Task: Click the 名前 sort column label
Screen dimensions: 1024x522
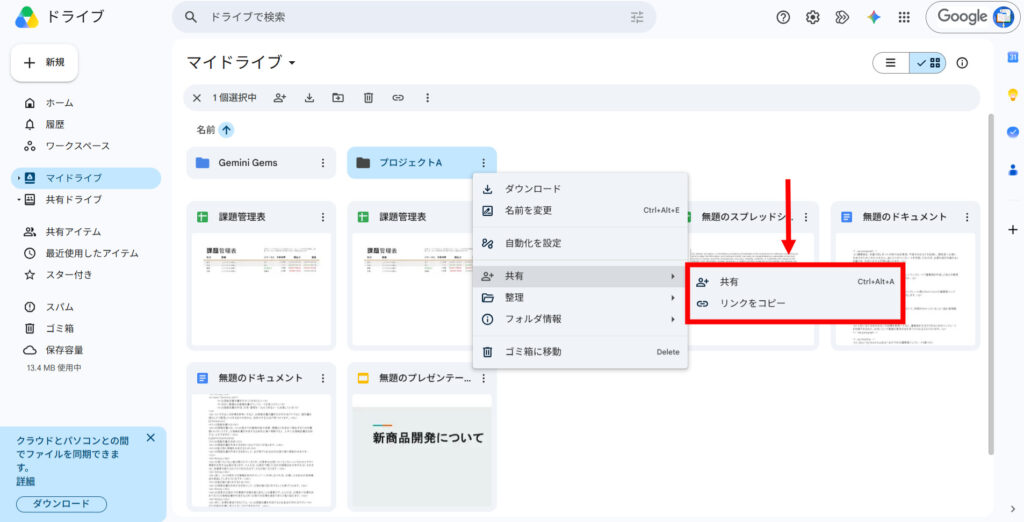Action: click(x=206, y=130)
